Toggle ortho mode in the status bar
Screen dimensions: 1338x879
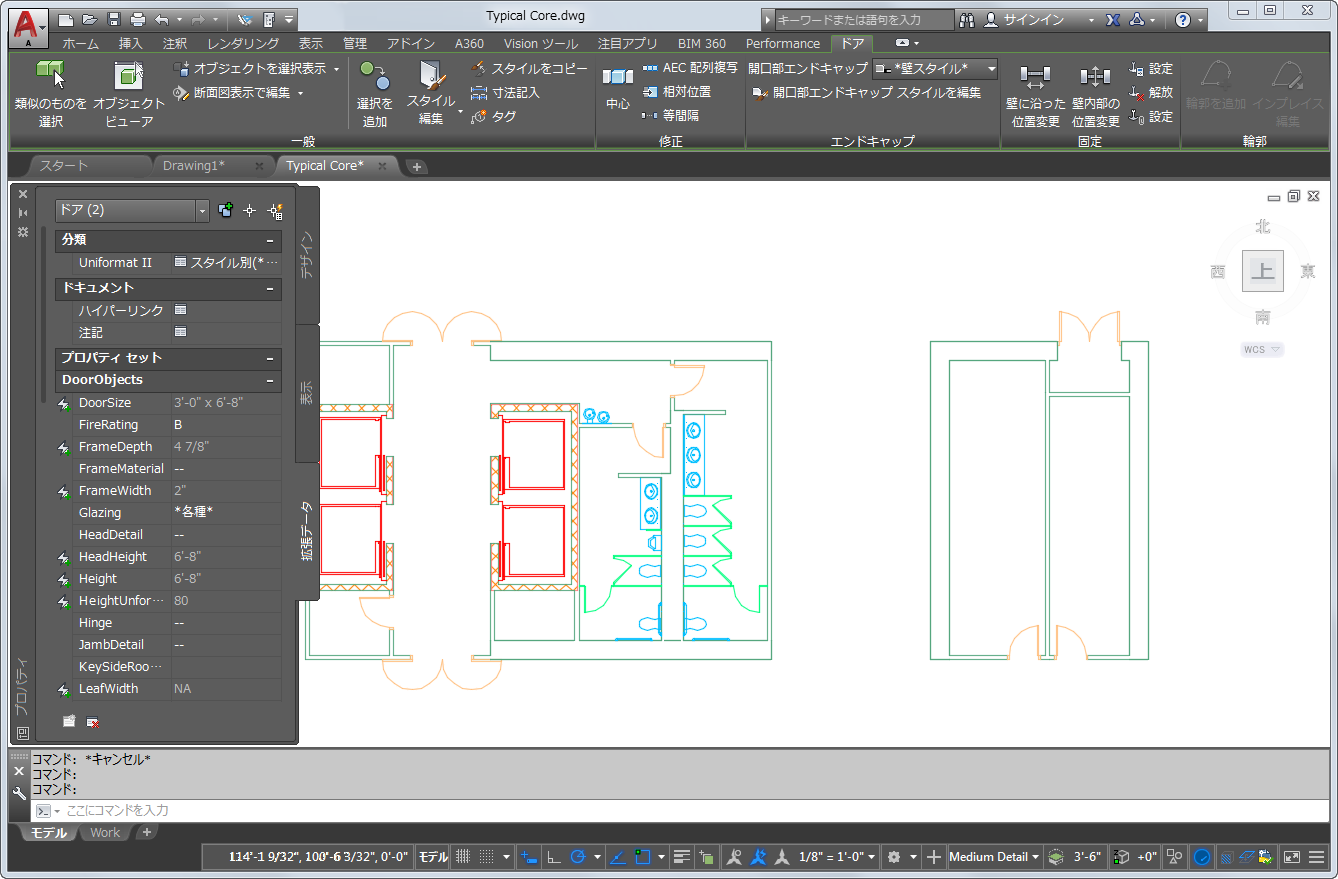[553, 857]
